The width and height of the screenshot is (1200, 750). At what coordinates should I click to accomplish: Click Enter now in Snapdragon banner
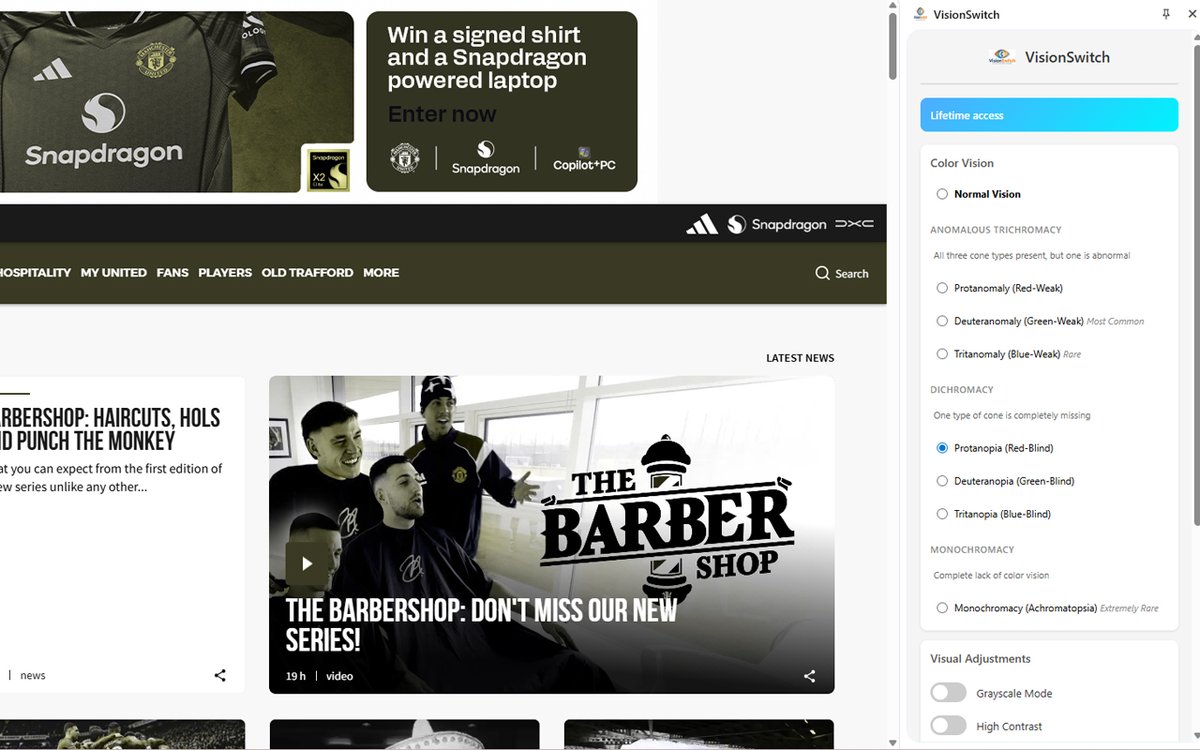[442, 114]
